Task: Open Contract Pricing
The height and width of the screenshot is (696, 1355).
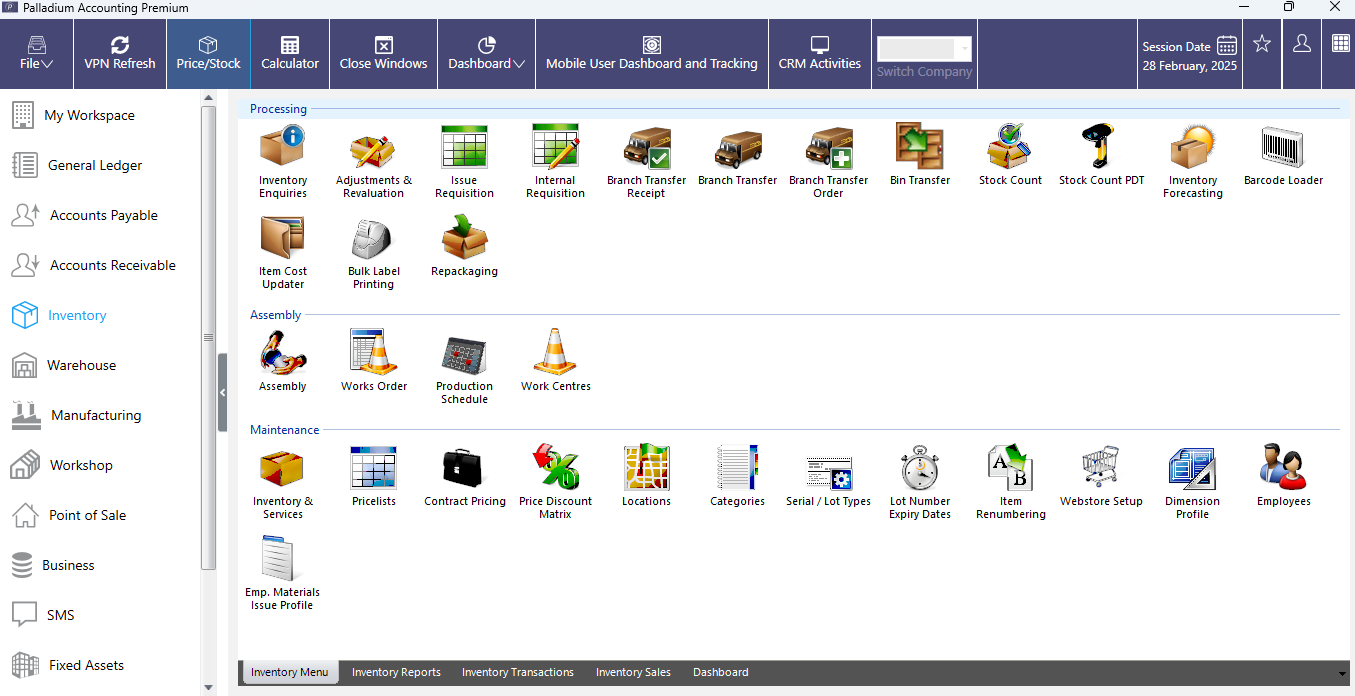Action: (x=465, y=476)
